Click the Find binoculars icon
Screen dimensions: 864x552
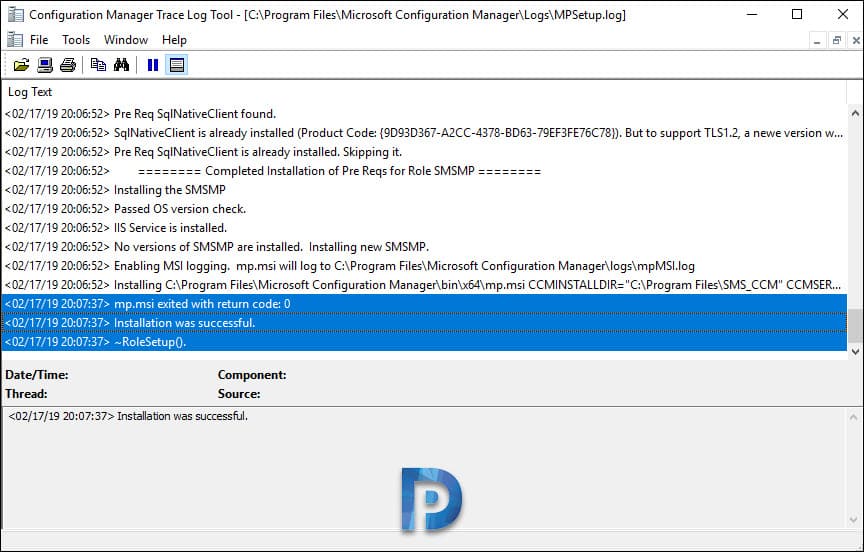pos(121,65)
